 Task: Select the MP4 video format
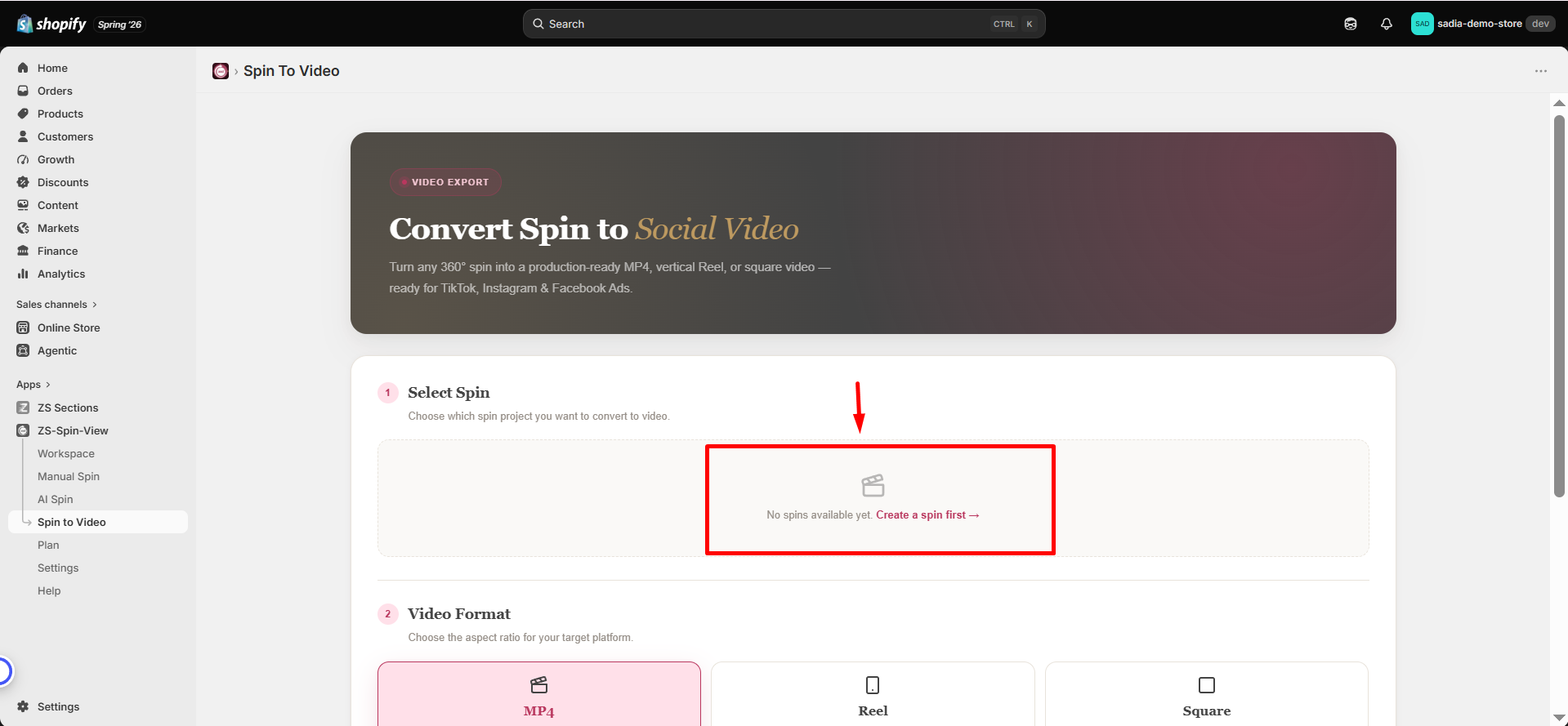click(x=539, y=693)
